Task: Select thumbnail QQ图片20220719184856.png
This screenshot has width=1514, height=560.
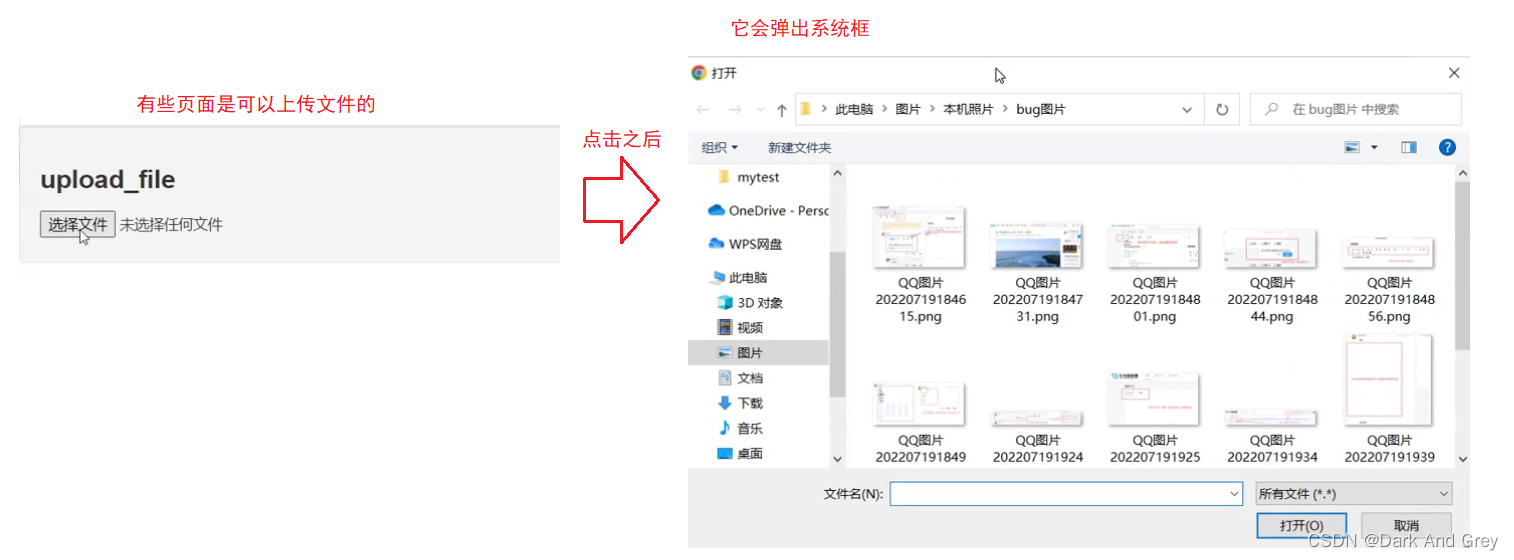Action: [1389, 252]
